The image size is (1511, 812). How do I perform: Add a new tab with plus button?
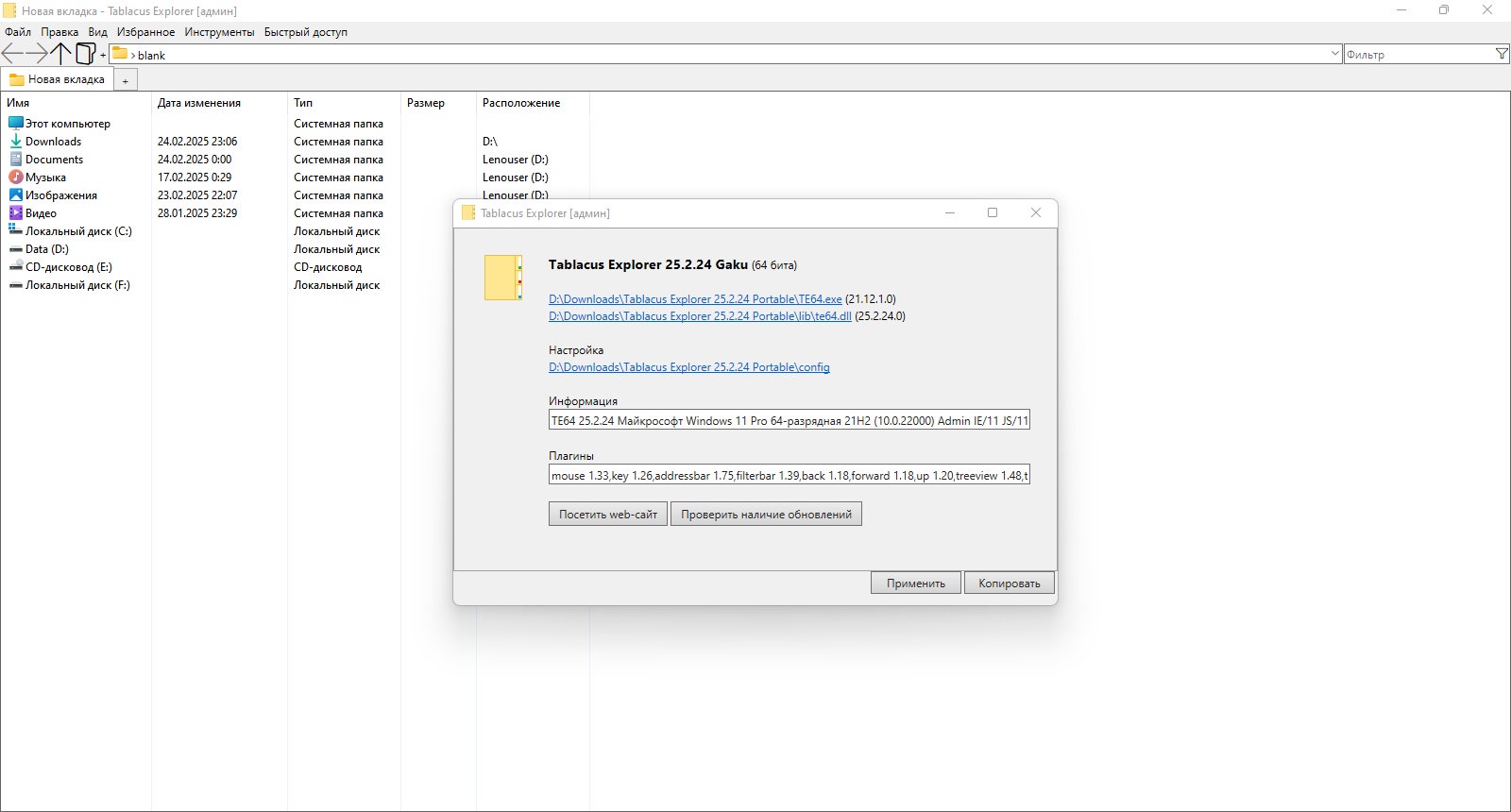click(125, 81)
